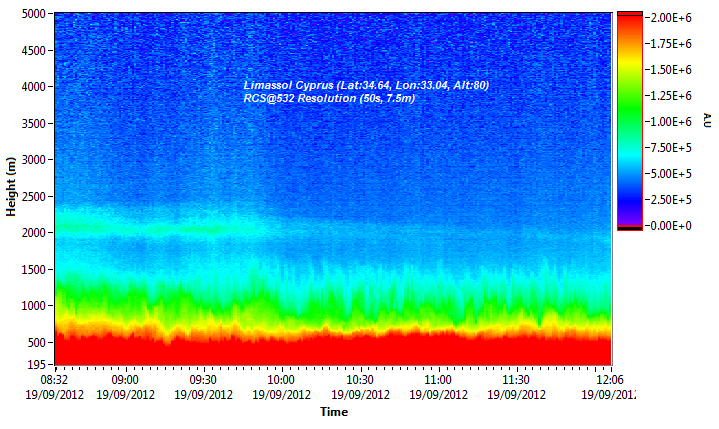This screenshot has width=719, height=429.
Task: Click the 11:30 time axis tick label
Action: point(516,380)
